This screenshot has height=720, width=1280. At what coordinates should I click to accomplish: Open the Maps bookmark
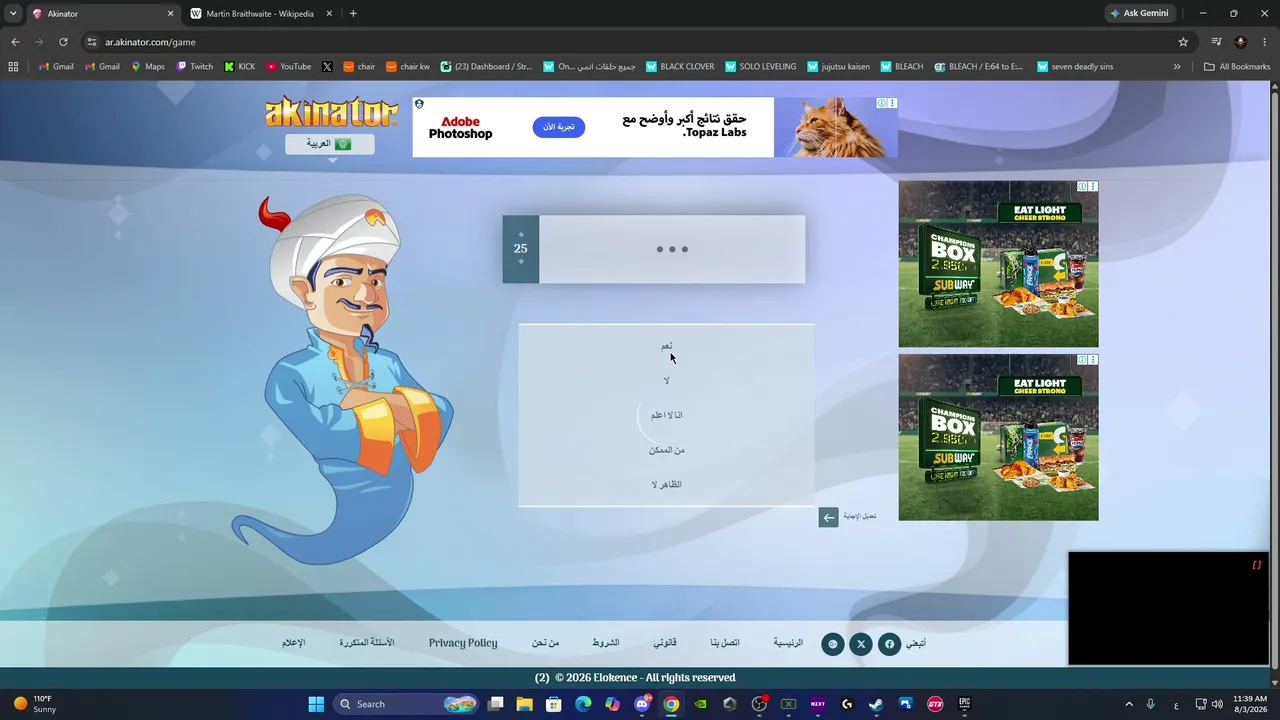pos(148,67)
